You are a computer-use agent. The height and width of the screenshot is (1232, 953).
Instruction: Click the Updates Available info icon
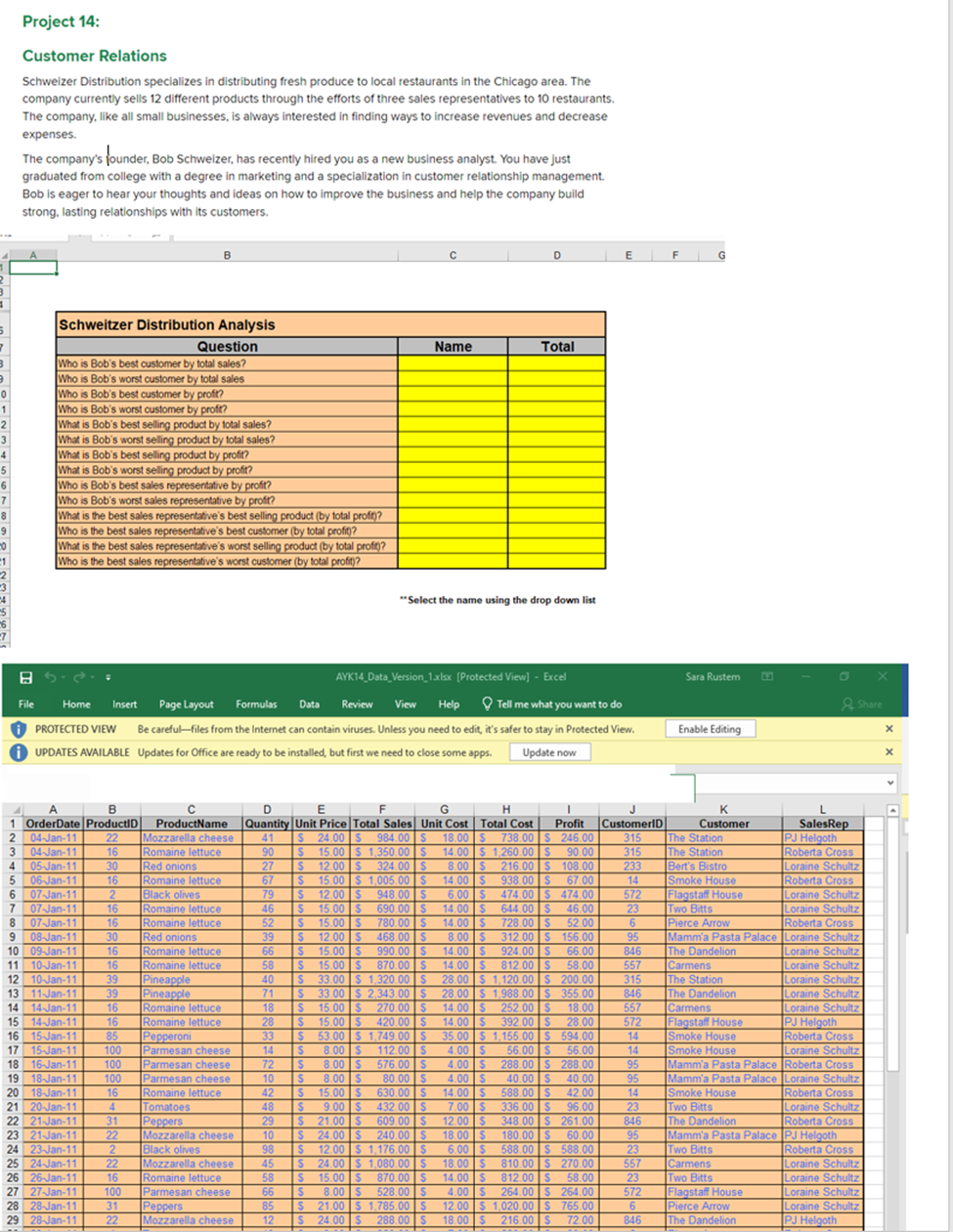[19, 752]
